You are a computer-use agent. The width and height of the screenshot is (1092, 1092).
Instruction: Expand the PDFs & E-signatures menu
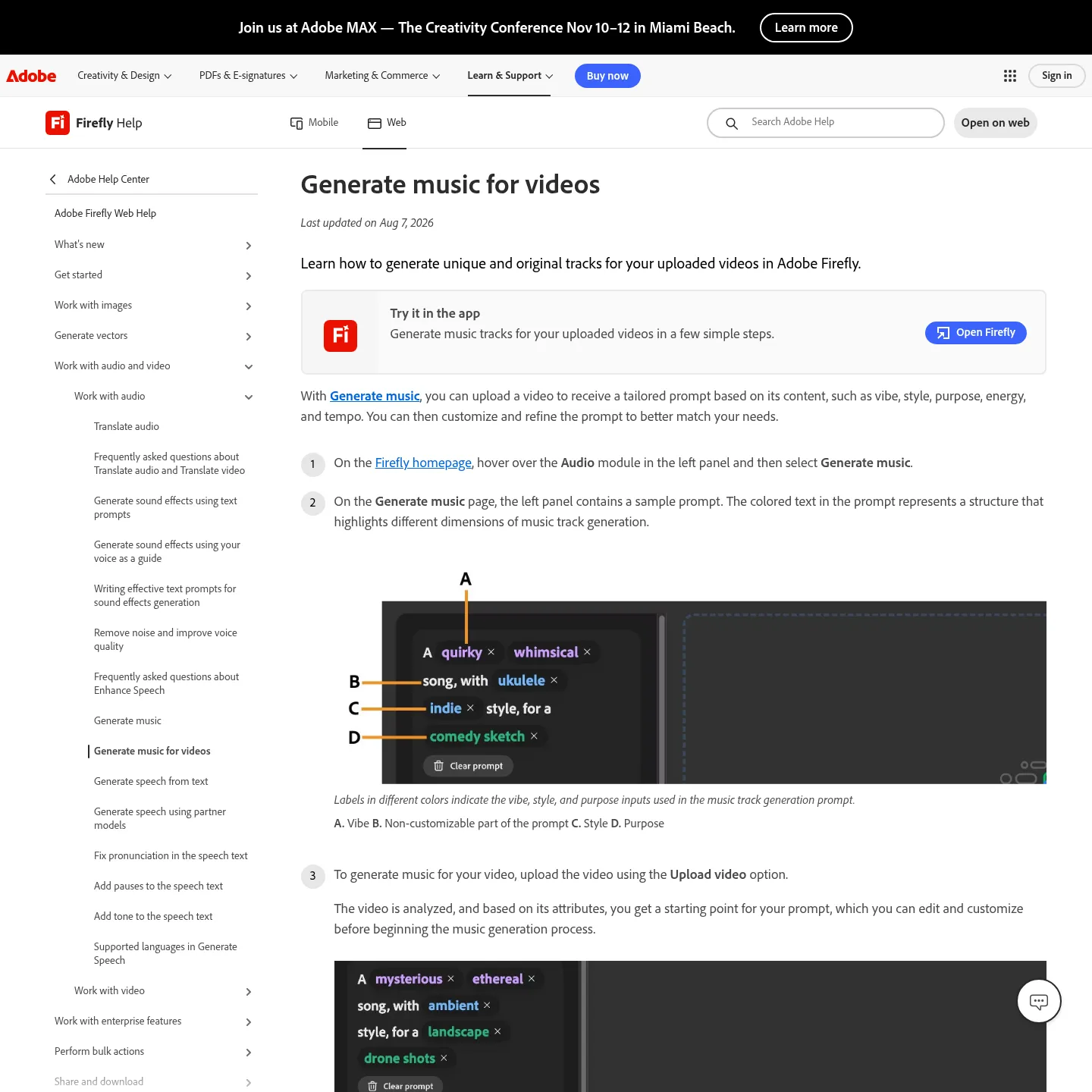[248, 76]
